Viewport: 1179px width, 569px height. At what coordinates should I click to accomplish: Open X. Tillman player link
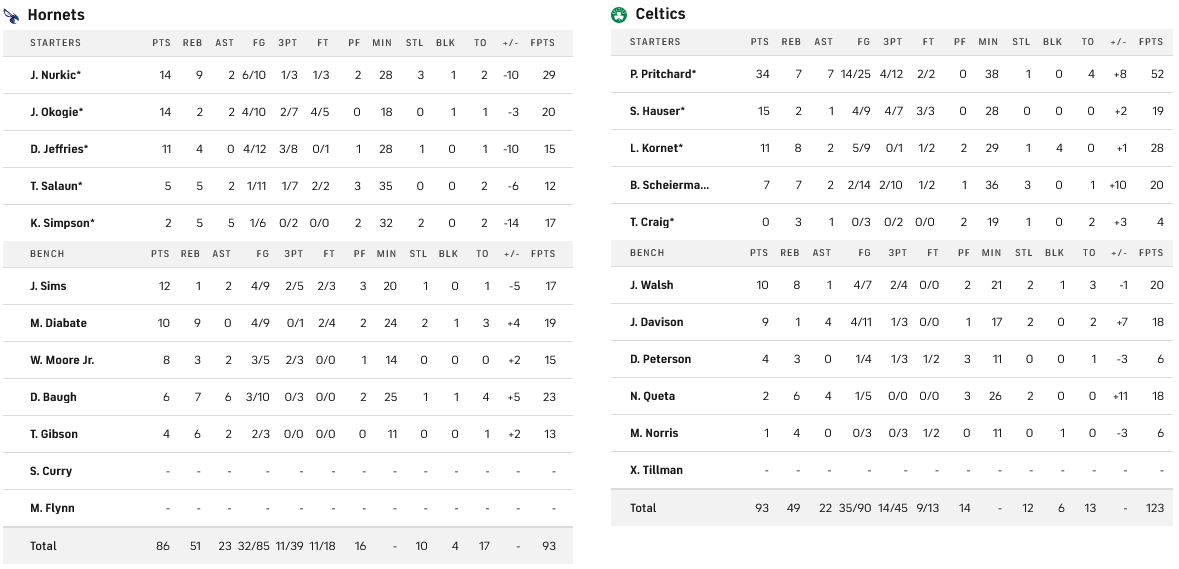(655, 470)
